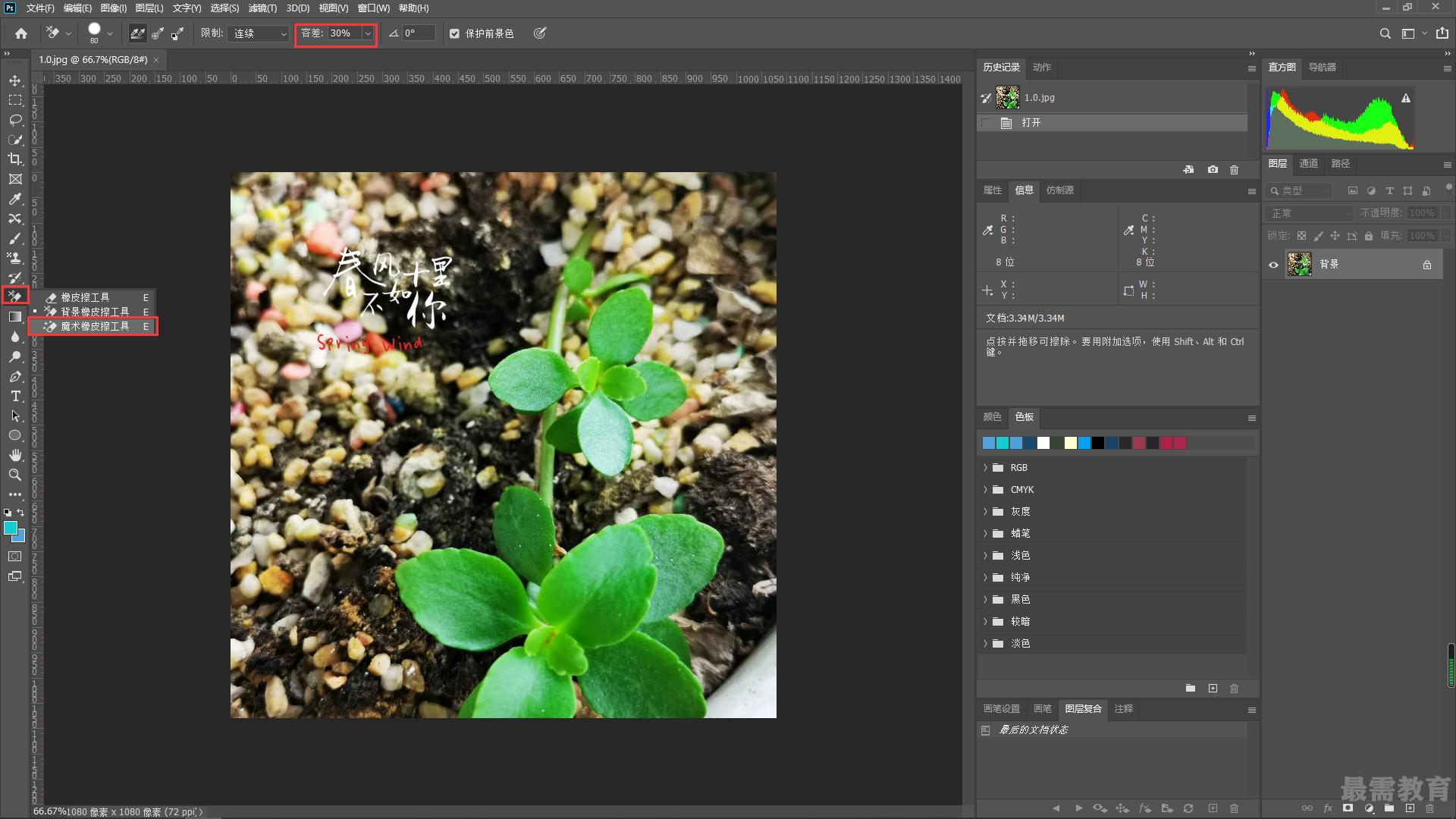Image resolution: width=1456 pixels, height=819 pixels.
Task: Select the Crop tool
Action: click(x=15, y=159)
